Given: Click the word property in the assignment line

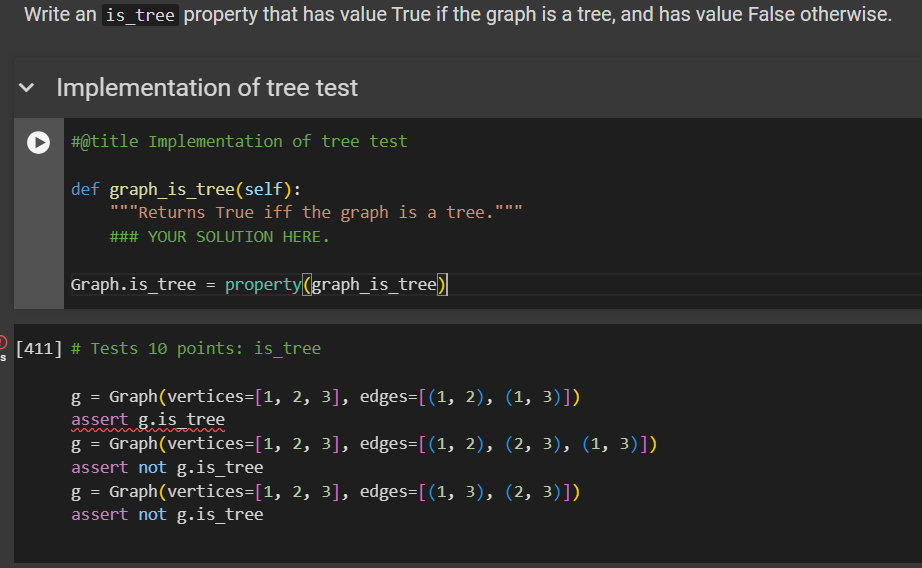Looking at the screenshot, I should pyautogui.click(x=262, y=285).
